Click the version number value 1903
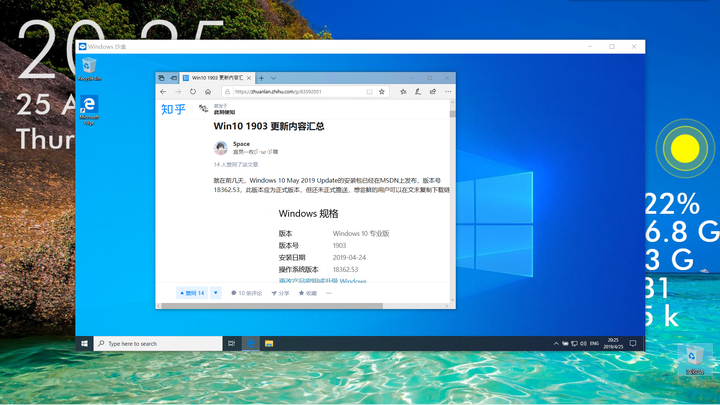The height and width of the screenshot is (405, 720). (339, 246)
